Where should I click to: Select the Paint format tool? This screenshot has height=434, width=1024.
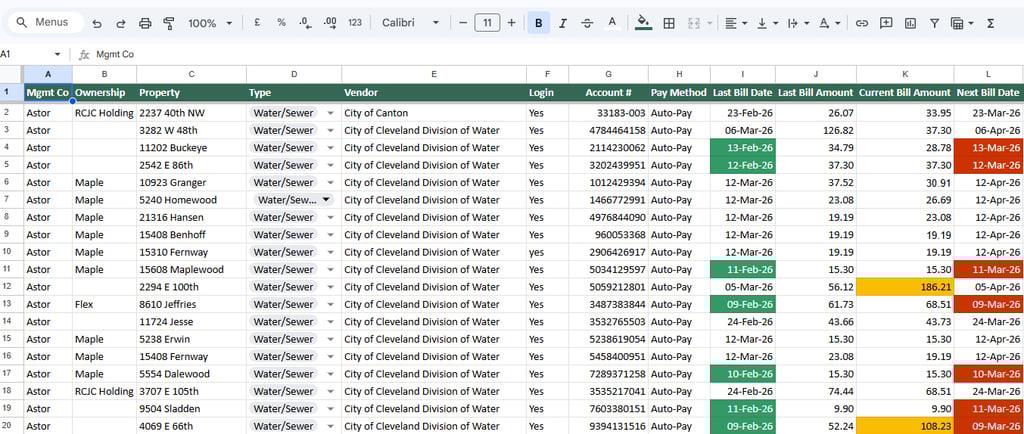point(168,23)
